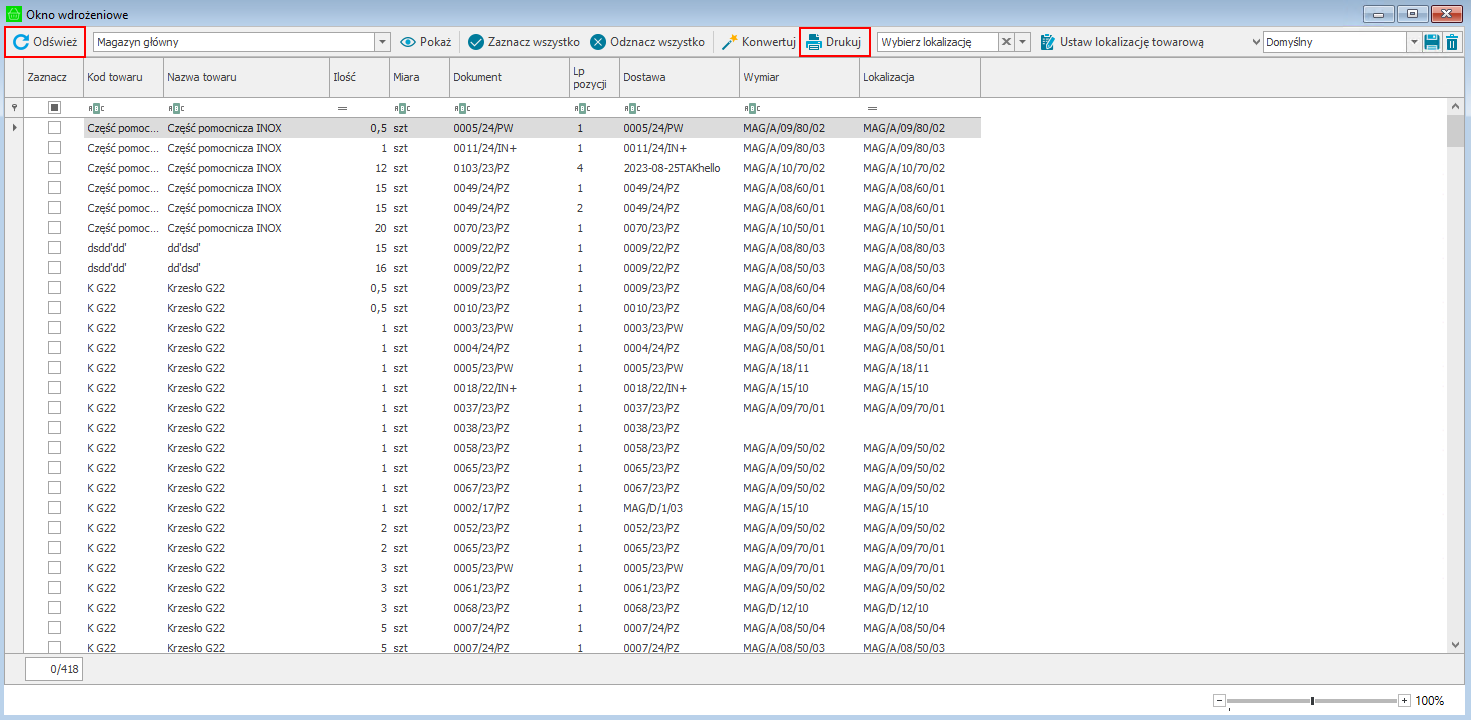Screen dimensions: 1471x720
Task: Tick checkbox for document 0018/22/IN+ row
Action: coord(55,388)
